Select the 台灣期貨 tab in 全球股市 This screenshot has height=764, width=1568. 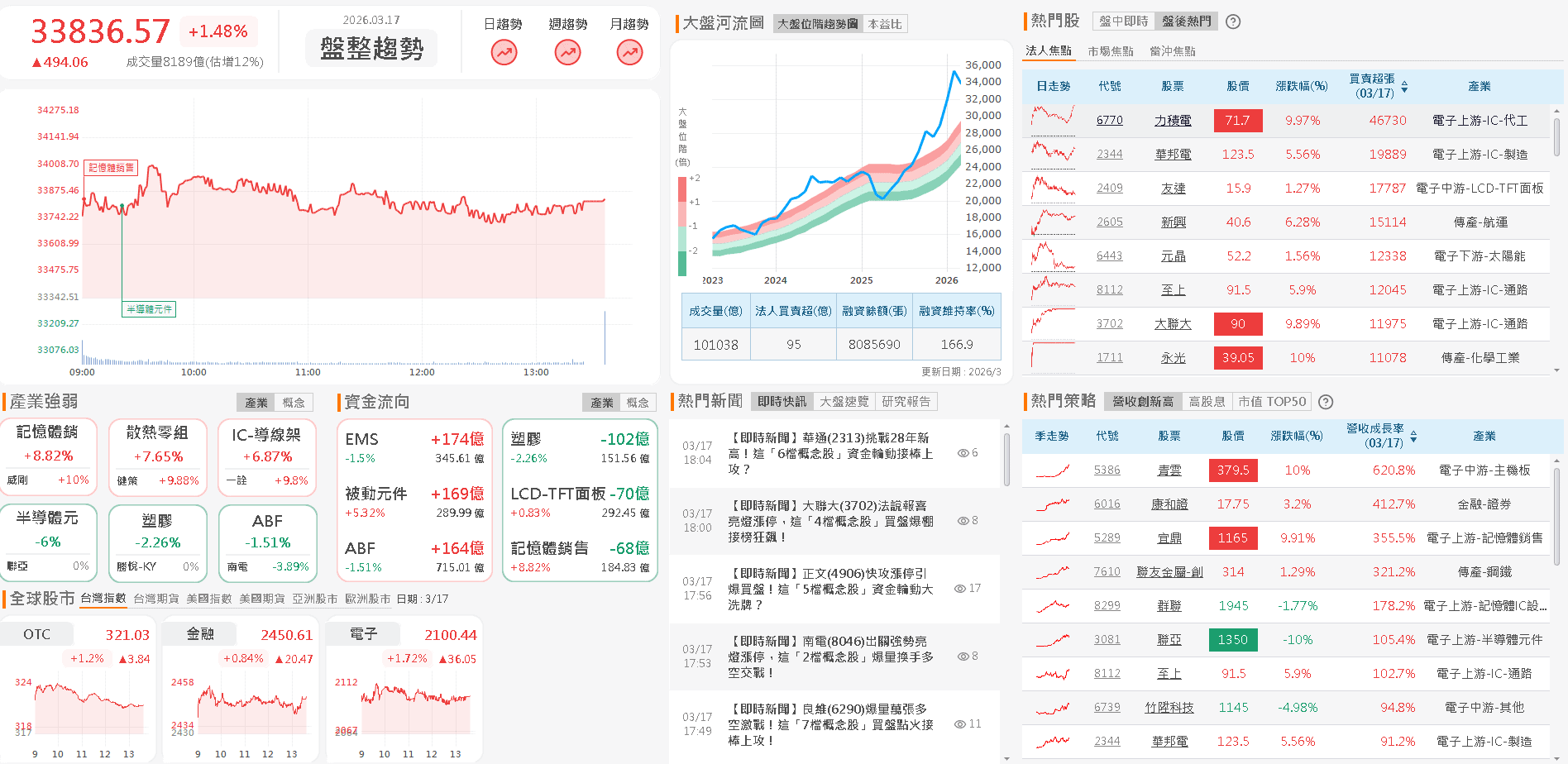coord(159,599)
